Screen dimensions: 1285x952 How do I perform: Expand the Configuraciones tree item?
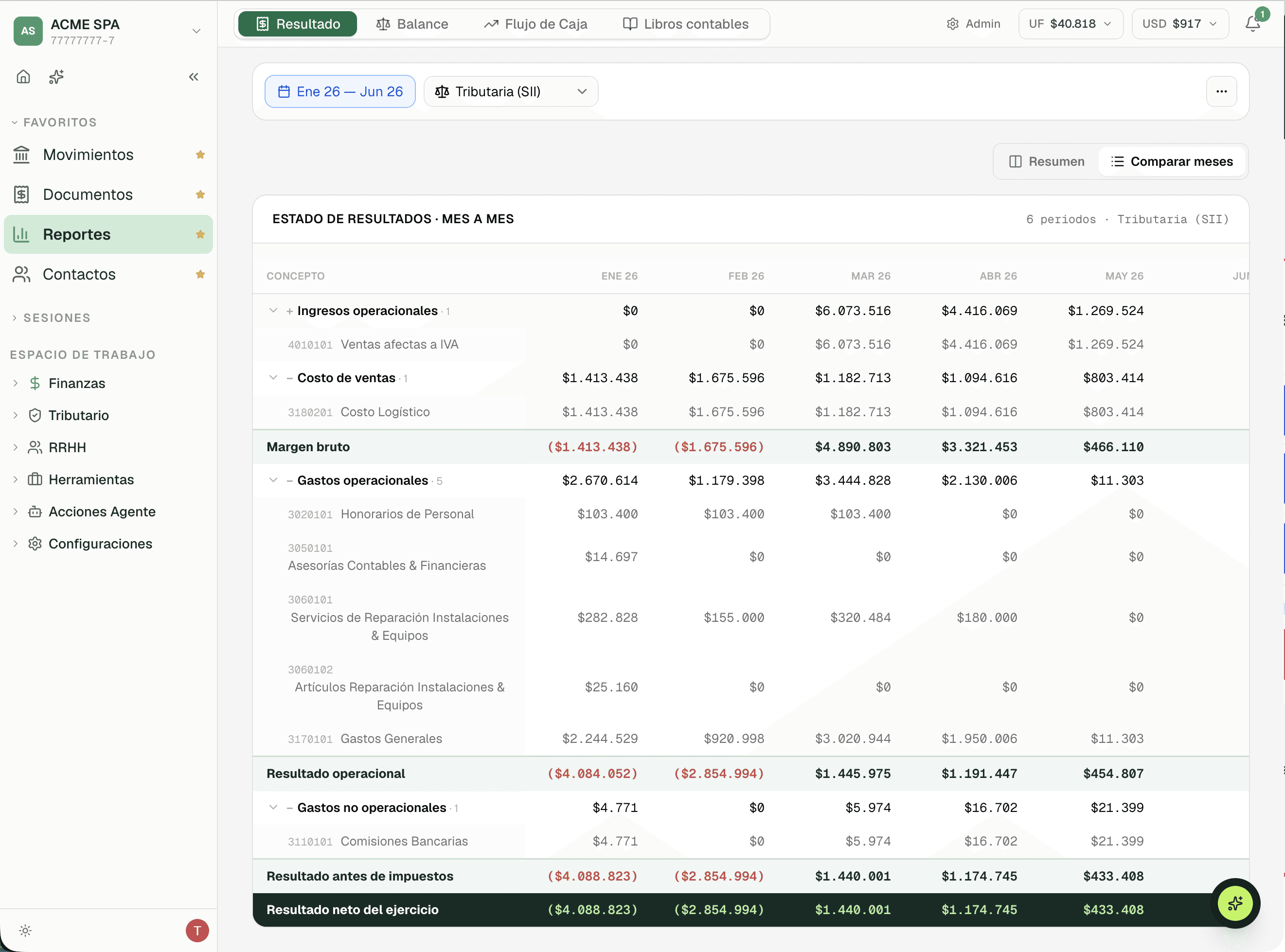(16, 544)
